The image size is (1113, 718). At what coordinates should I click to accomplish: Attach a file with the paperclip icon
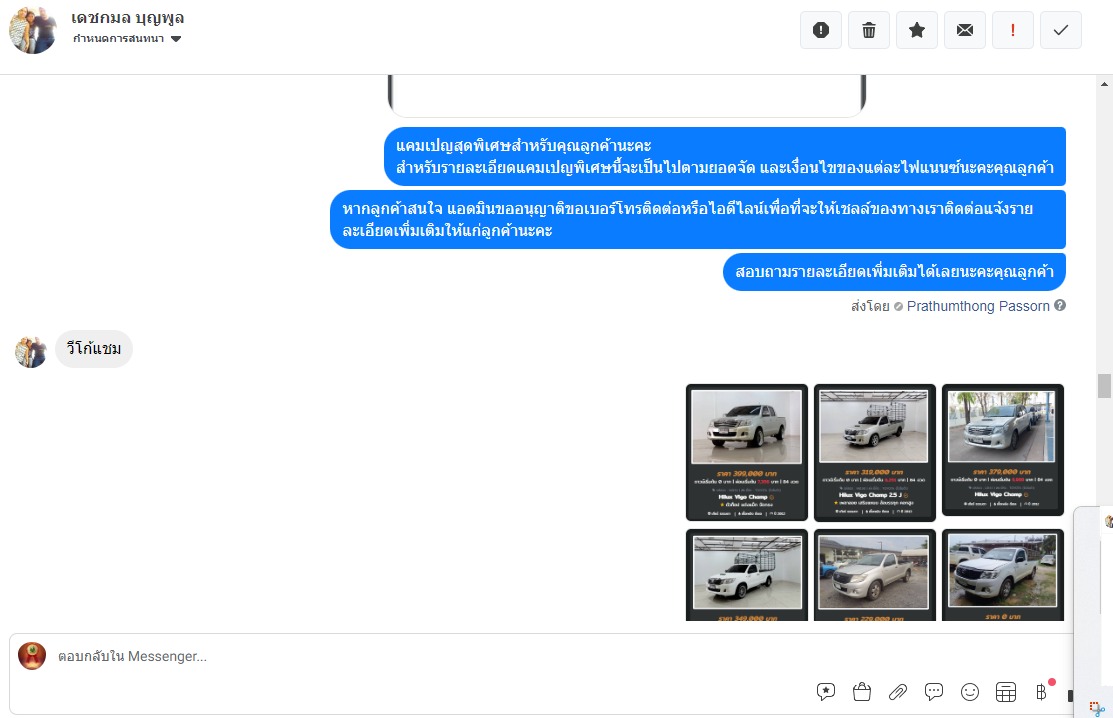tap(898, 691)
